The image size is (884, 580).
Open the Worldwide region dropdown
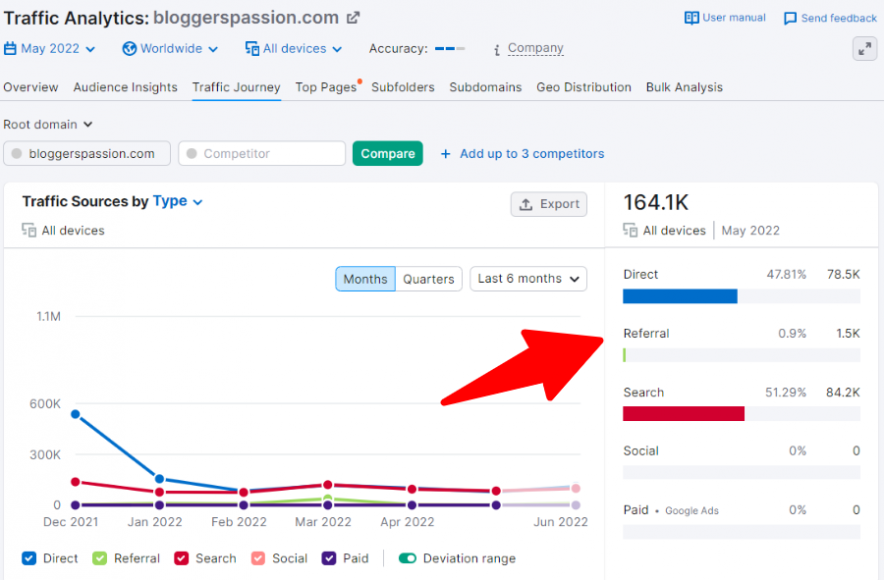[x=170, y=48]
